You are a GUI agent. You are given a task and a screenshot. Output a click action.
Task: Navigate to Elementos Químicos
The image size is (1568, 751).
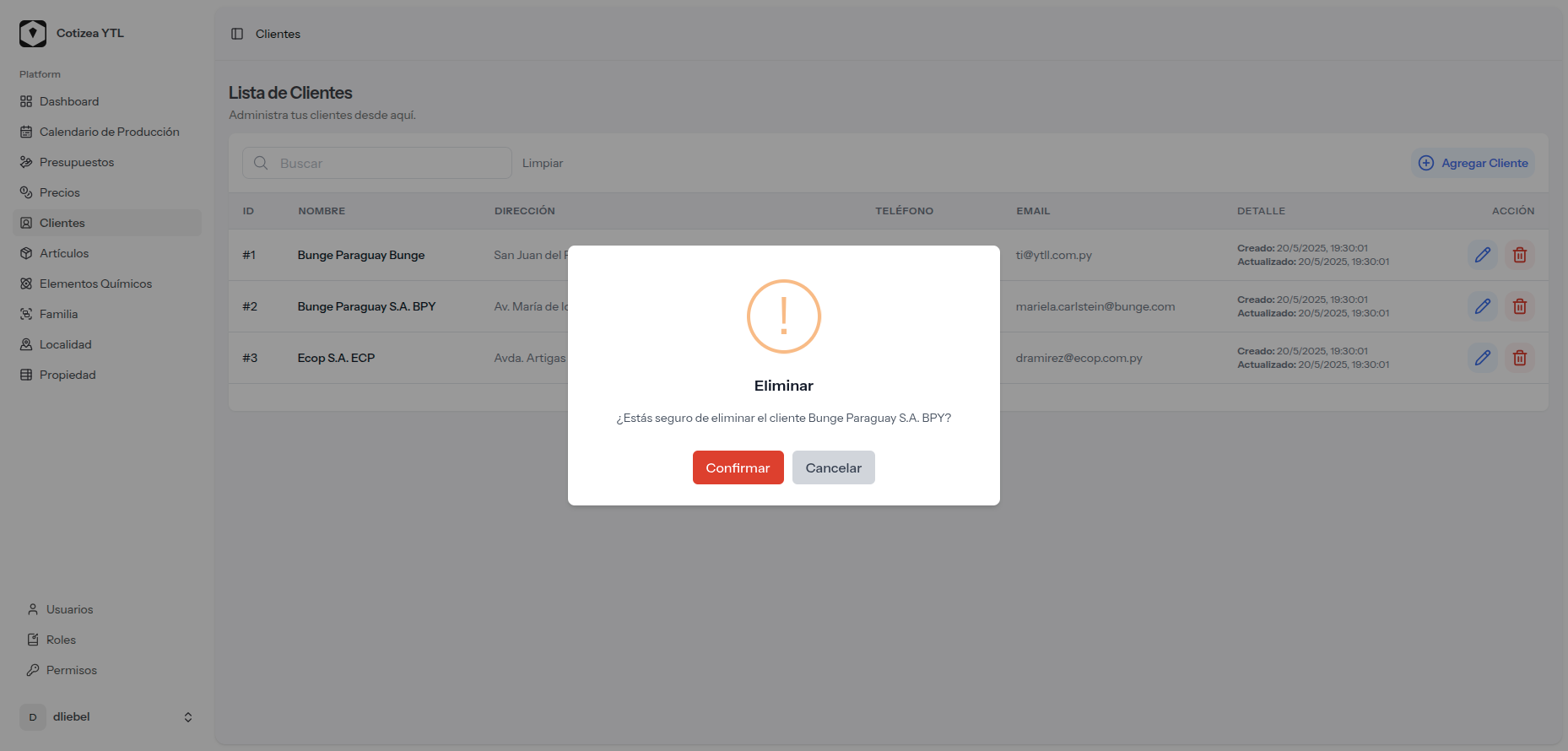(x=95, y=284)
